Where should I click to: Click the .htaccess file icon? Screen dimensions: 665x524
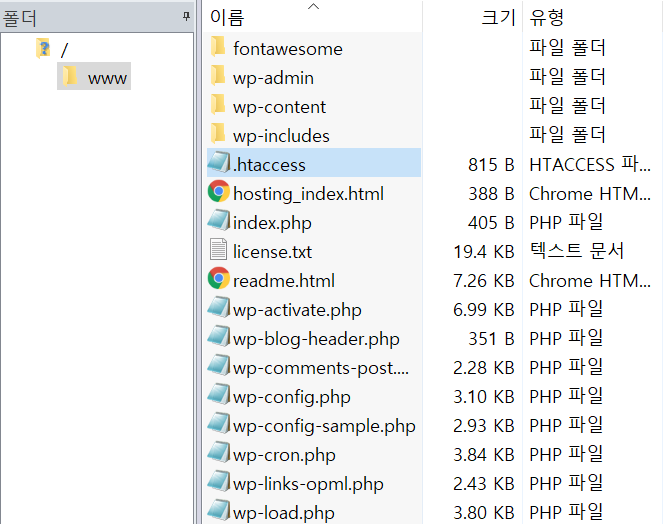pyautogui.click(x=219, y=162)
